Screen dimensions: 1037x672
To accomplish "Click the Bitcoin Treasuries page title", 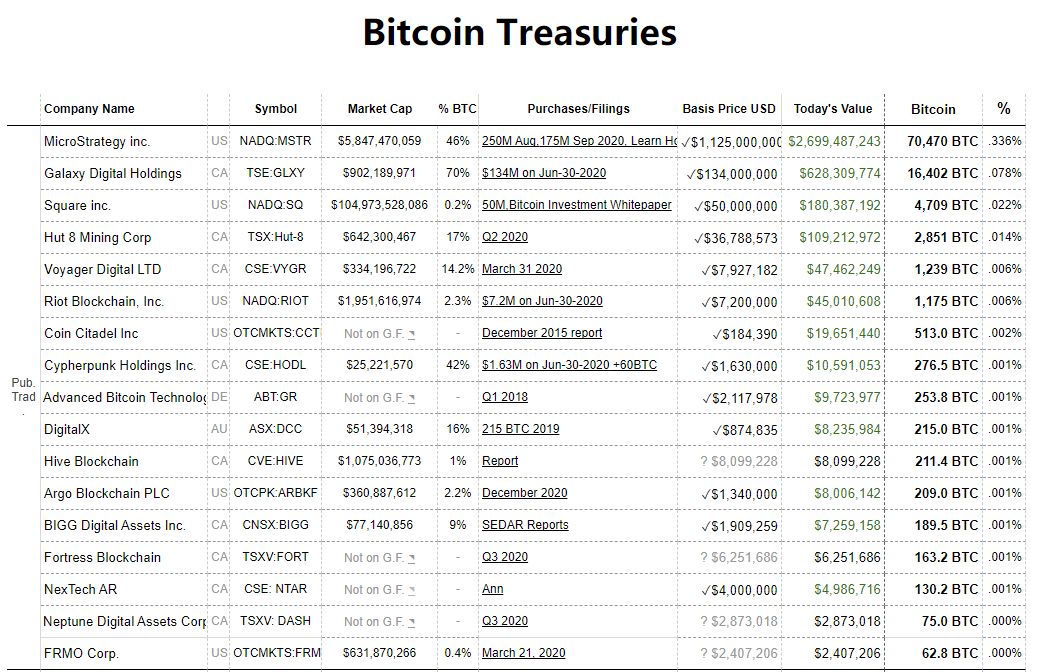I will coord(520,32).
